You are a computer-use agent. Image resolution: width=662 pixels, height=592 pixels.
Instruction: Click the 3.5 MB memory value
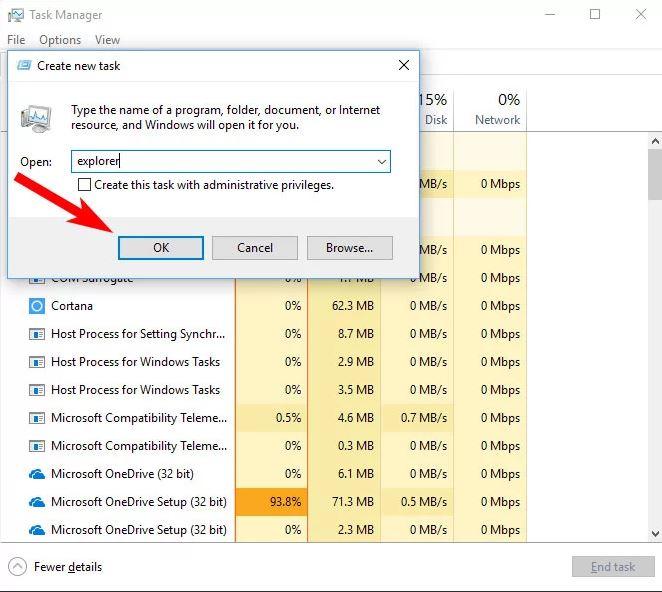pos(355,390)
